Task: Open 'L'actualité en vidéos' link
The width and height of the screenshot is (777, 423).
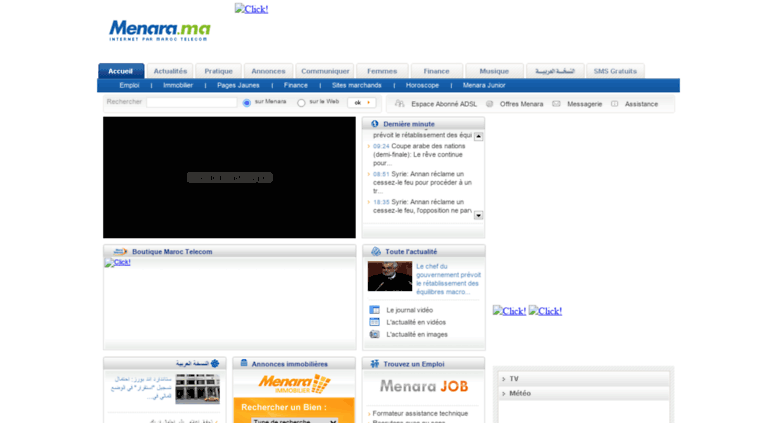Action: 416,322
